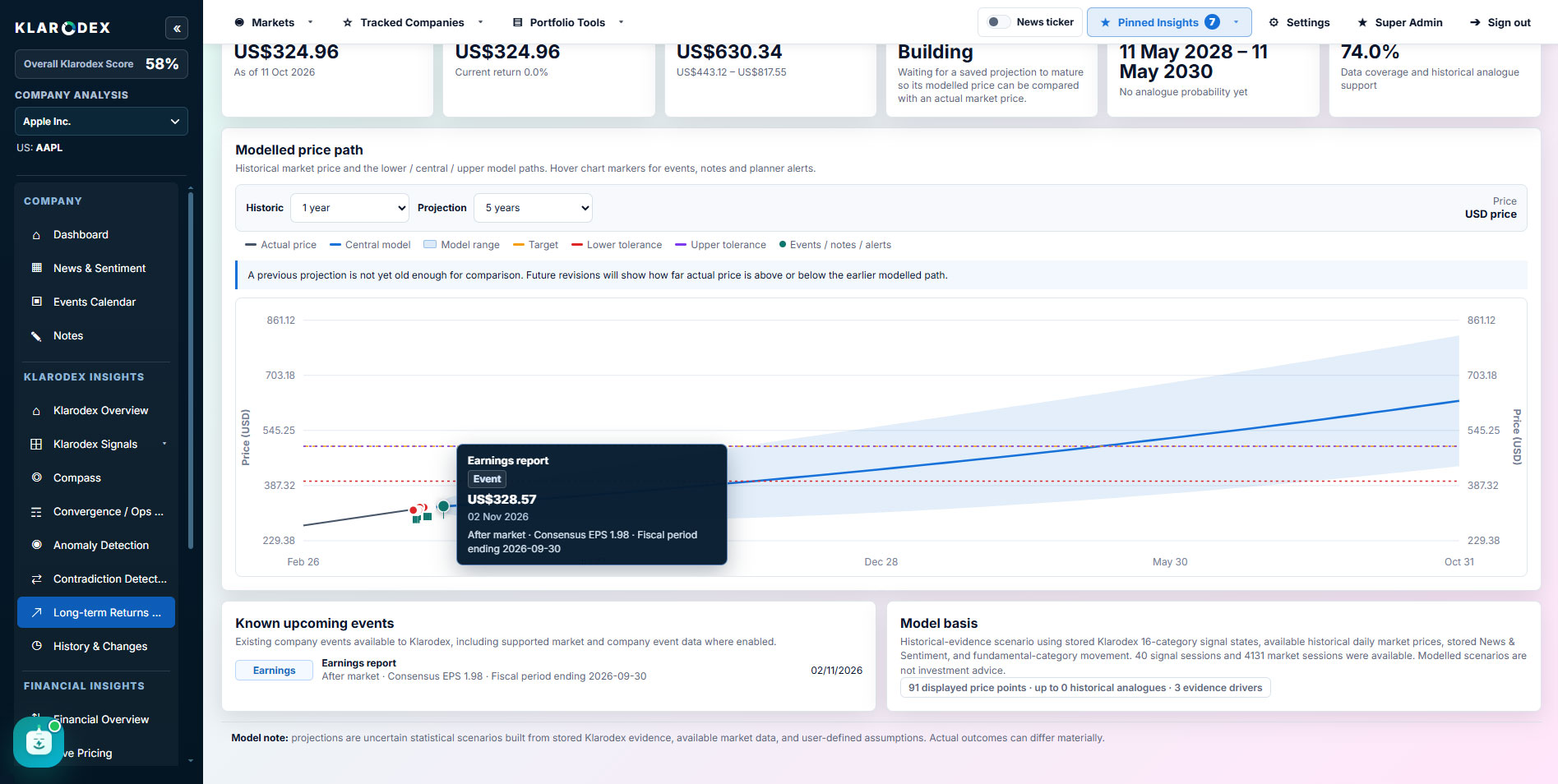The width and height of the screenshot is (1558, 784).
Task: Click the green earnings event marker on chart
Action: 443,506
